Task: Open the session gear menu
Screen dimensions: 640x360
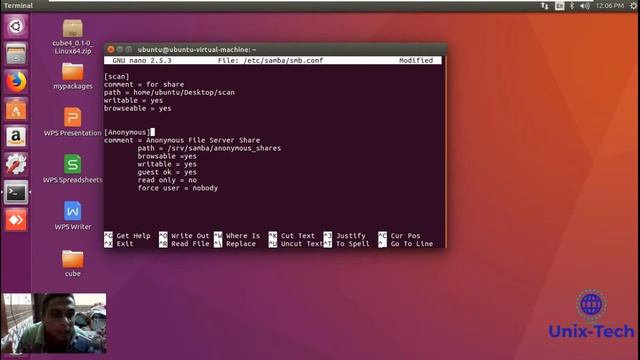Action: pyautogui.click(x=633, y=6)
